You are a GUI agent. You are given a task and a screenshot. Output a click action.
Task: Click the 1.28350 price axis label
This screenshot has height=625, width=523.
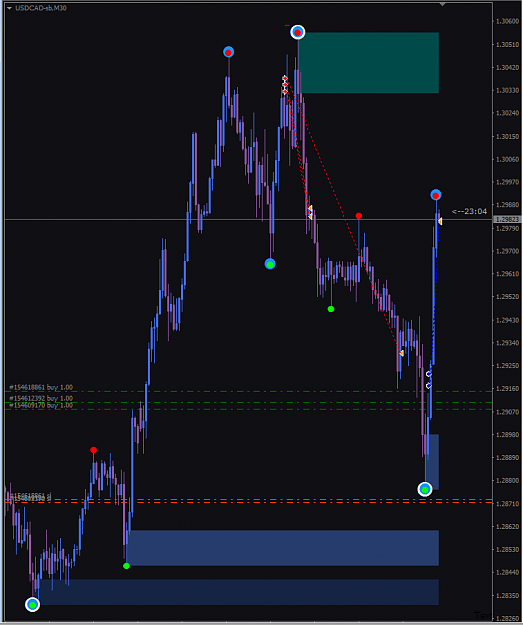click(507, 596)
